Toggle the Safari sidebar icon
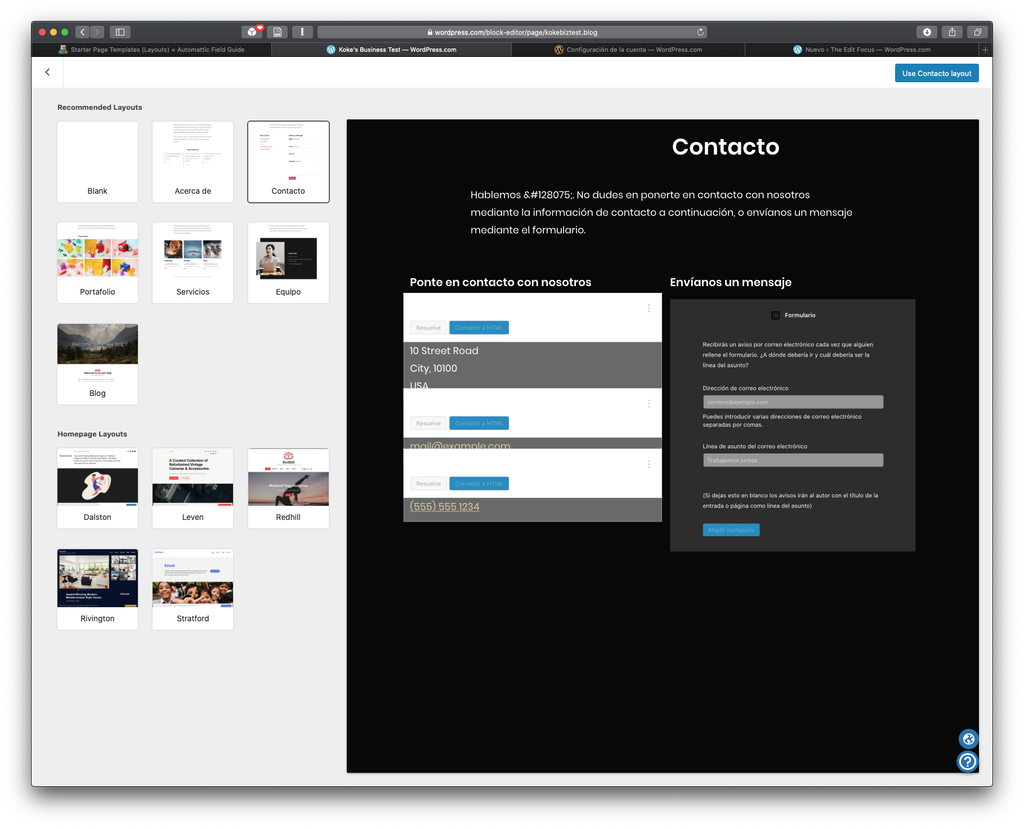Image resolution: width=1024 pixels, height=828 pixels. [119, 31]
